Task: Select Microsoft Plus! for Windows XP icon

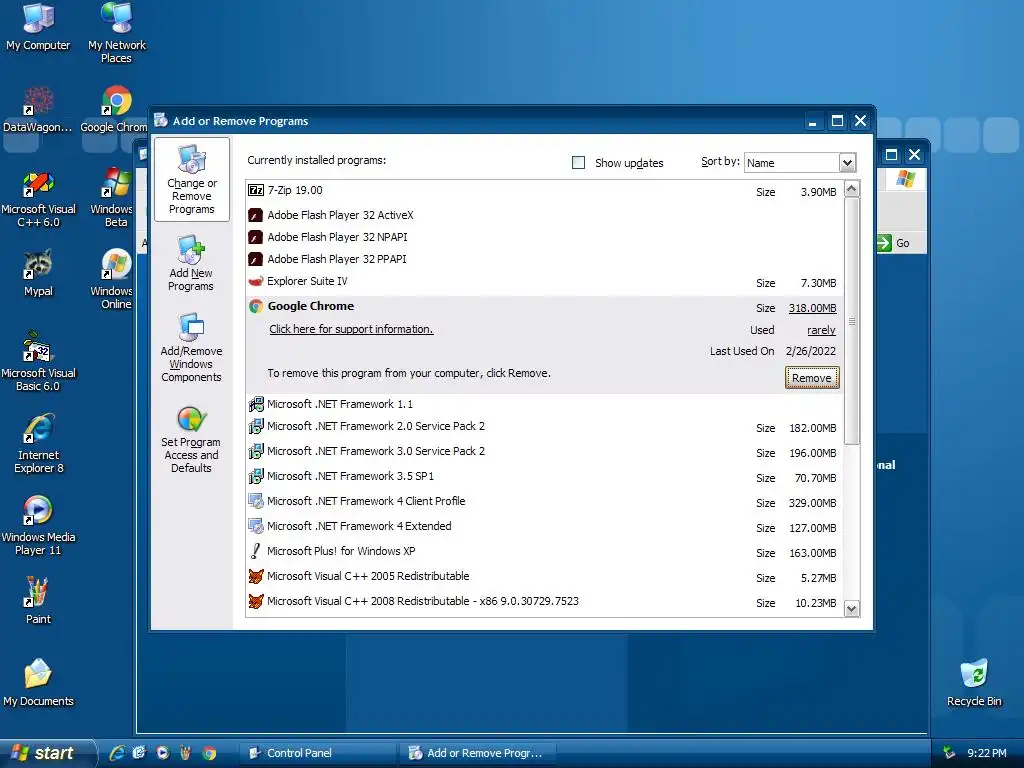Action: pyautogui.click(x=256, y=551)
